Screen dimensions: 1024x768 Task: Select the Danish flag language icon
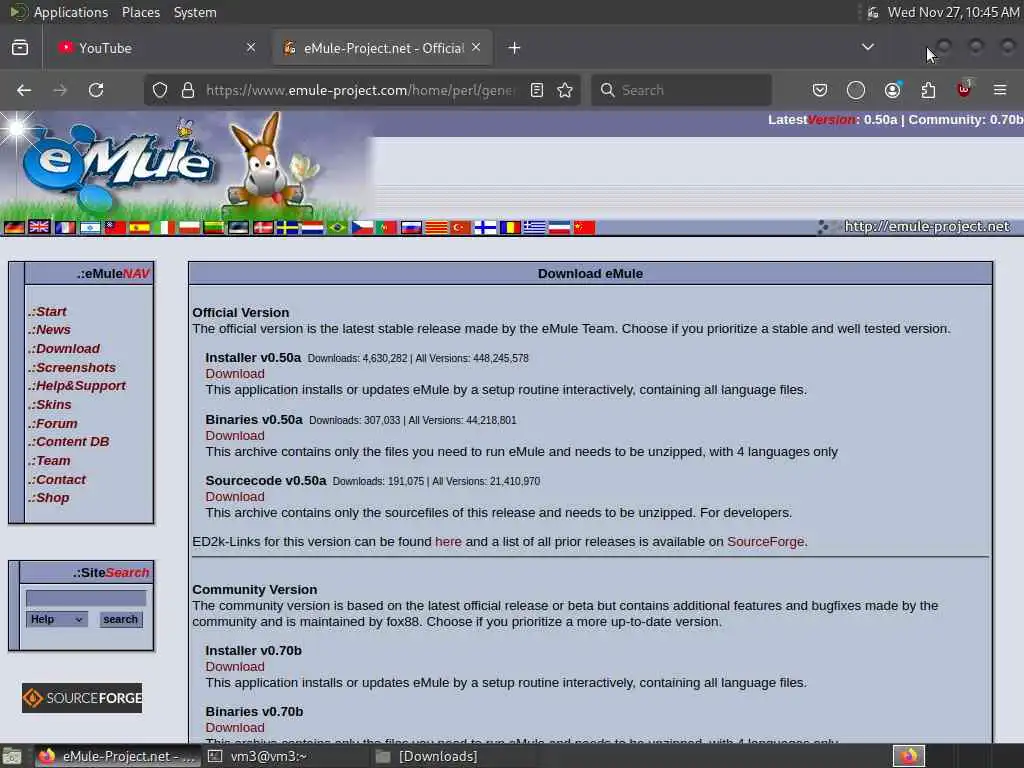coord(263,227)
